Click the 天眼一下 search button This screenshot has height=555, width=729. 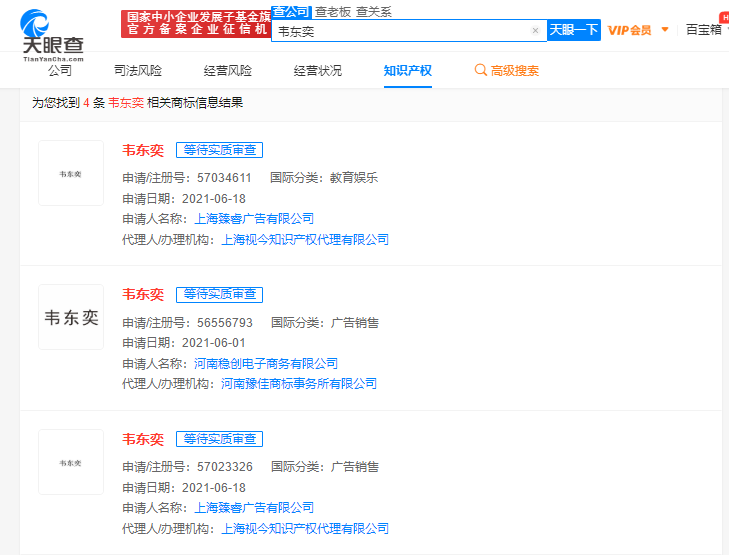click(x=574, y=30)
